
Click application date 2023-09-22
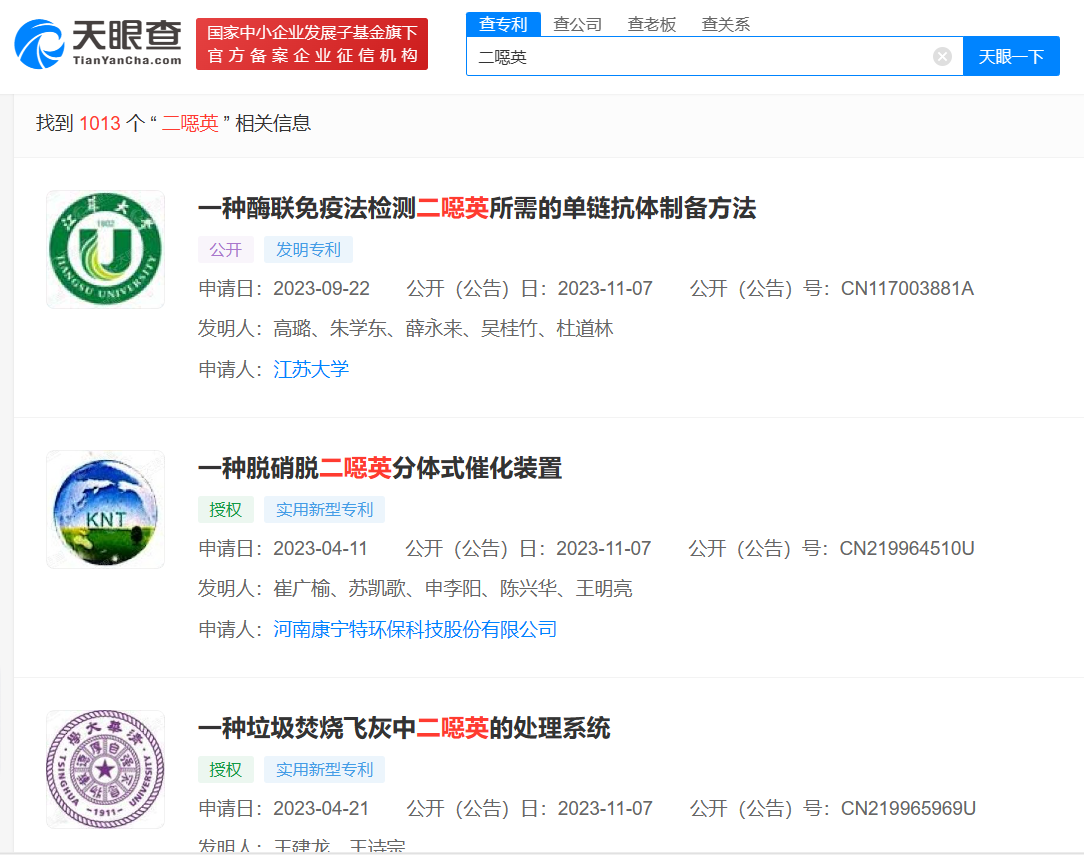point(321,288)
